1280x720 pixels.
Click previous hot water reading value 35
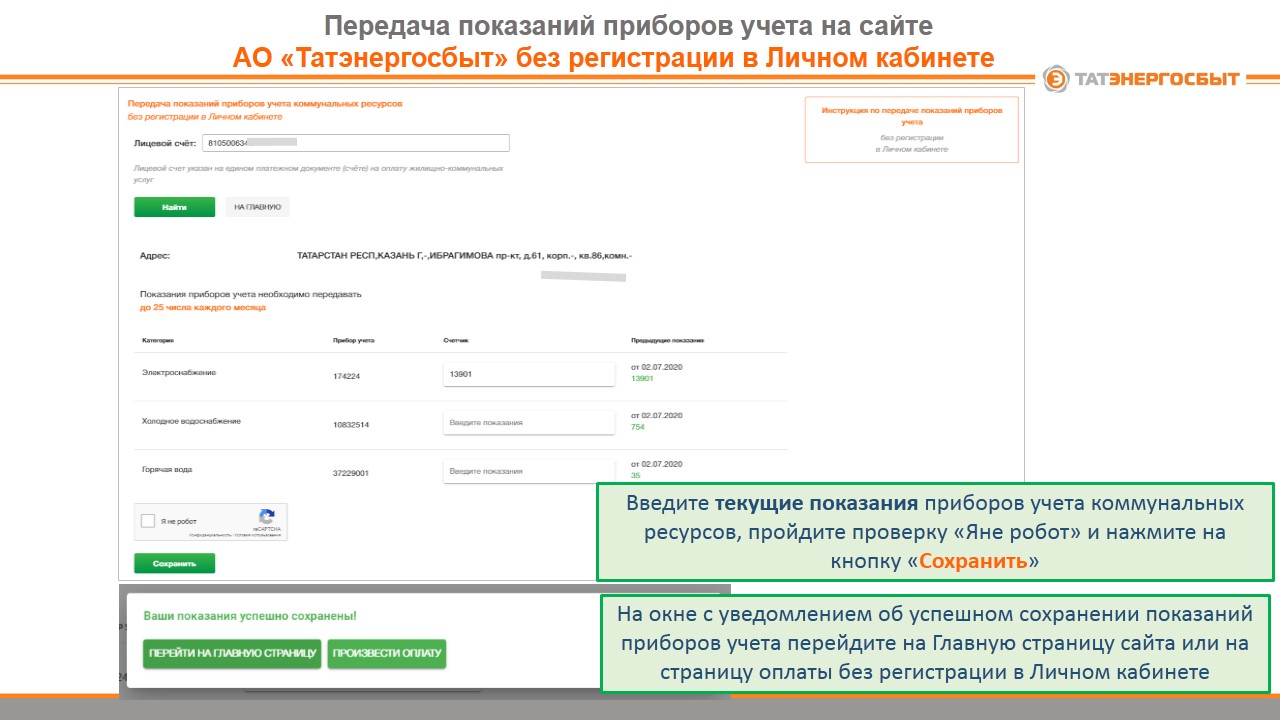pyautogui.click(x=635, y=476)
